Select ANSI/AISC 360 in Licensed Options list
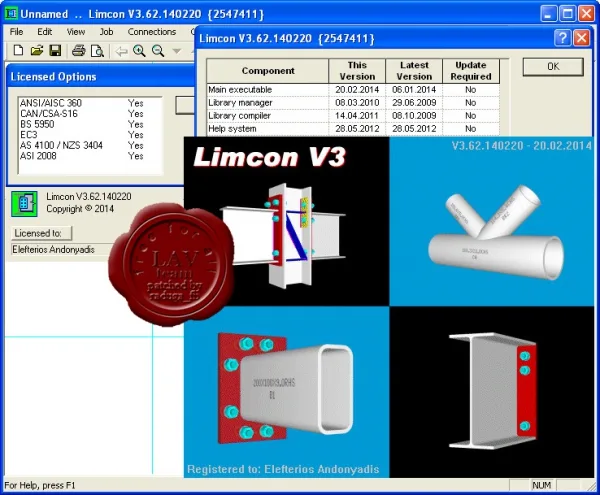 [90, 103]
